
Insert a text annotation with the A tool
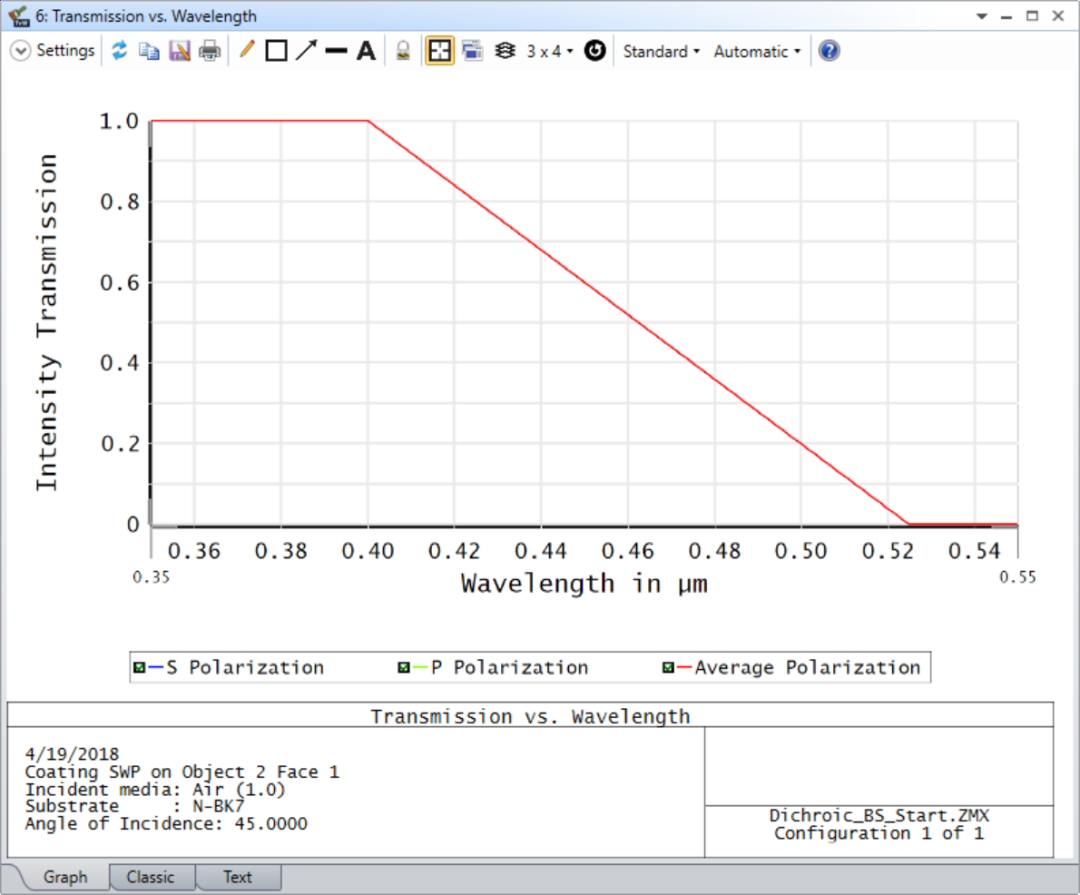tap(365, 50)
